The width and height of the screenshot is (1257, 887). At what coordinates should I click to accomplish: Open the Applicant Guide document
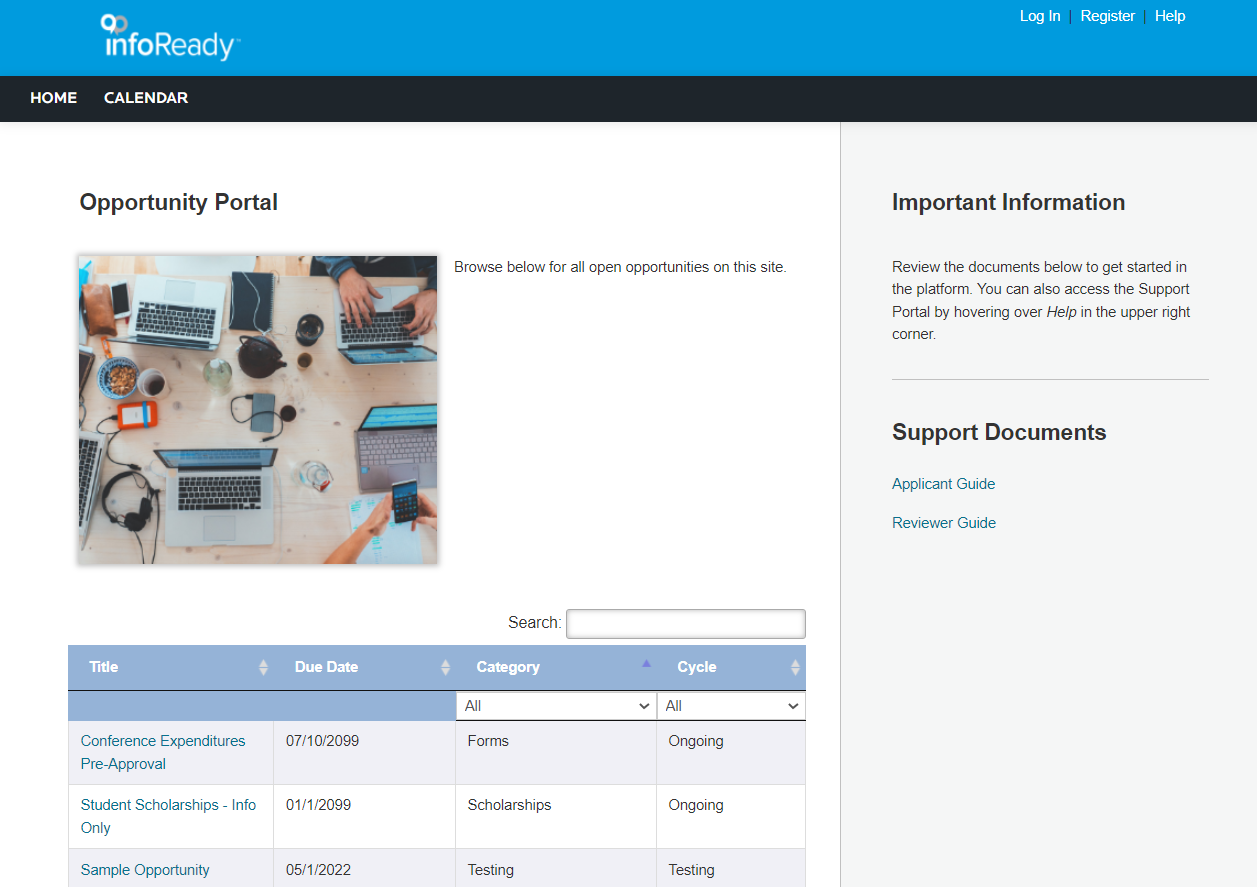pos(943,483)
